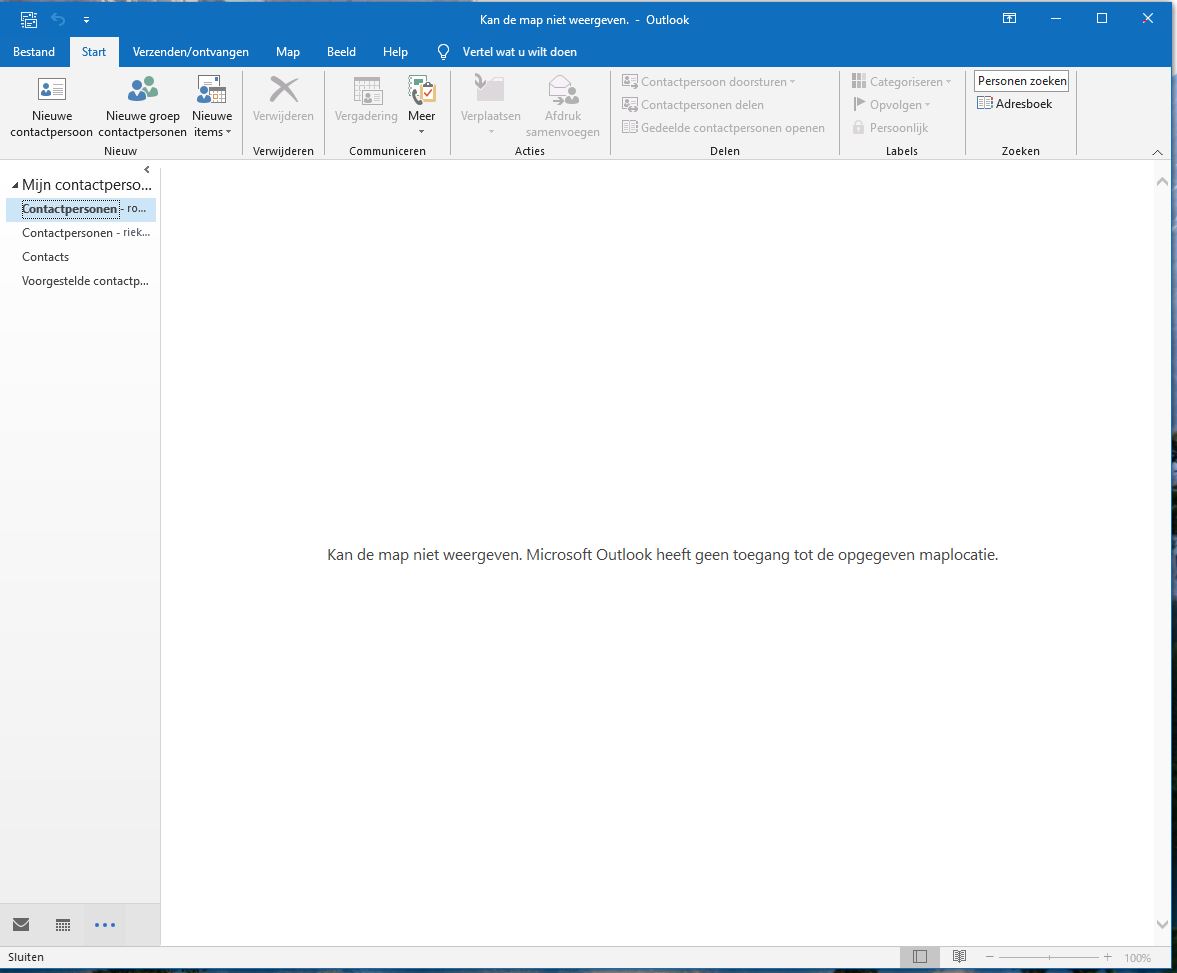This screenshot has height=973, width=1177.
Task: Open ribbon display options icon
Action: (x=1010, y=19)
